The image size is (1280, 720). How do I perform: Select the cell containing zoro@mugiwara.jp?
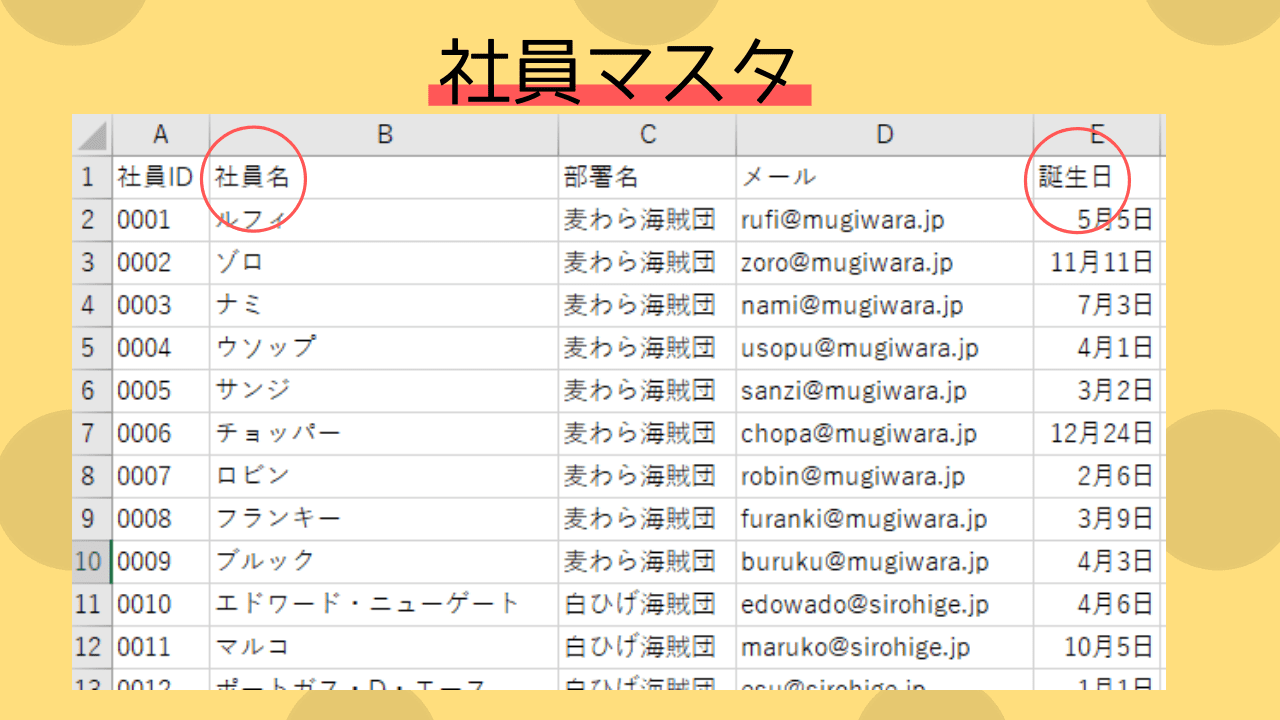point(846,263)
